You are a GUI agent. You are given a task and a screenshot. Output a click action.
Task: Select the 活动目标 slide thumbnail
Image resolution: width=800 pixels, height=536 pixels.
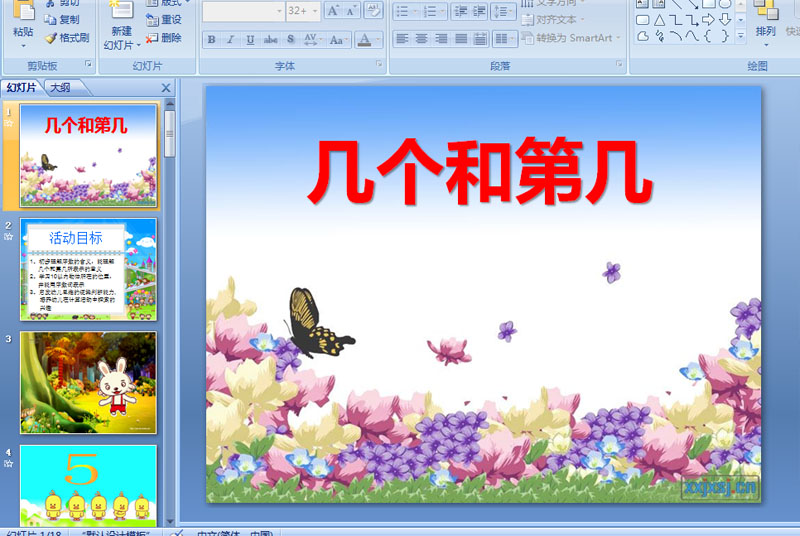[x=88, y=269]
